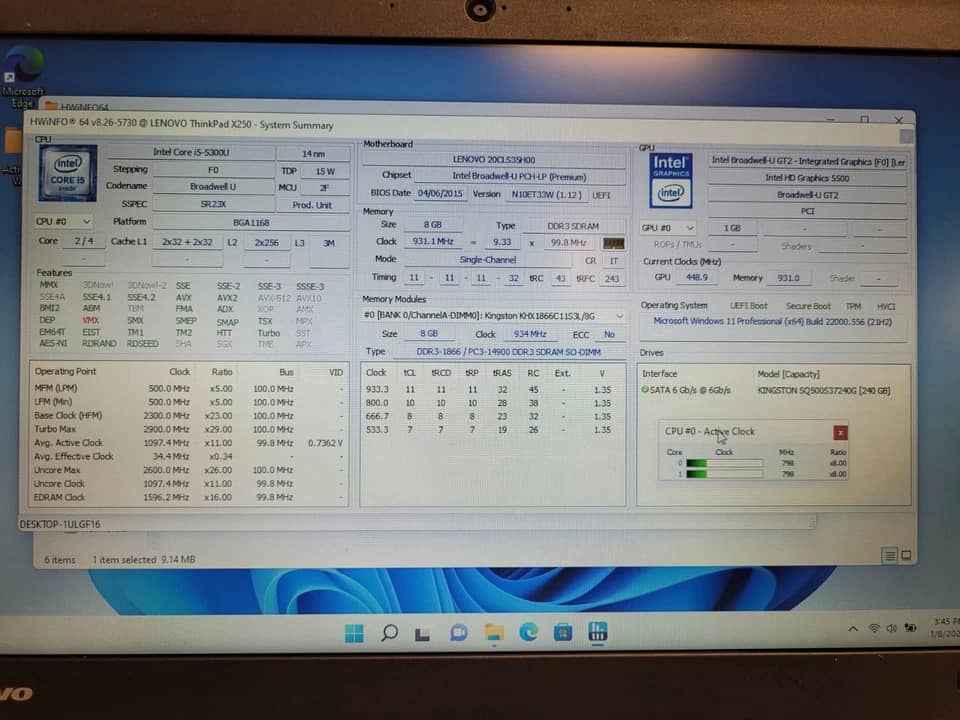Click the memory chip icon beside 99.8 MHz
Viewport: 960px width, 720px height.
[x=613, y=244]
